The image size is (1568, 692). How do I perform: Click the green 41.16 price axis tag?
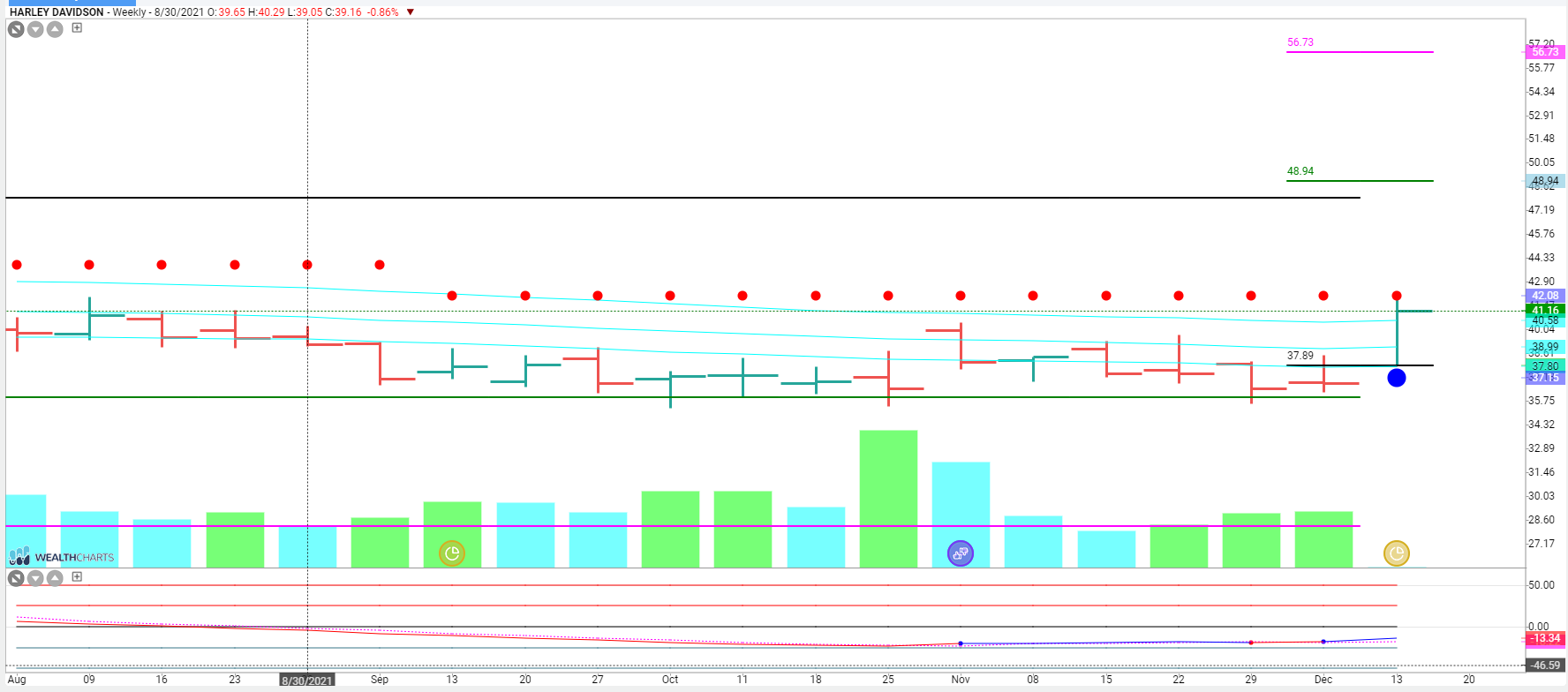1545,311
